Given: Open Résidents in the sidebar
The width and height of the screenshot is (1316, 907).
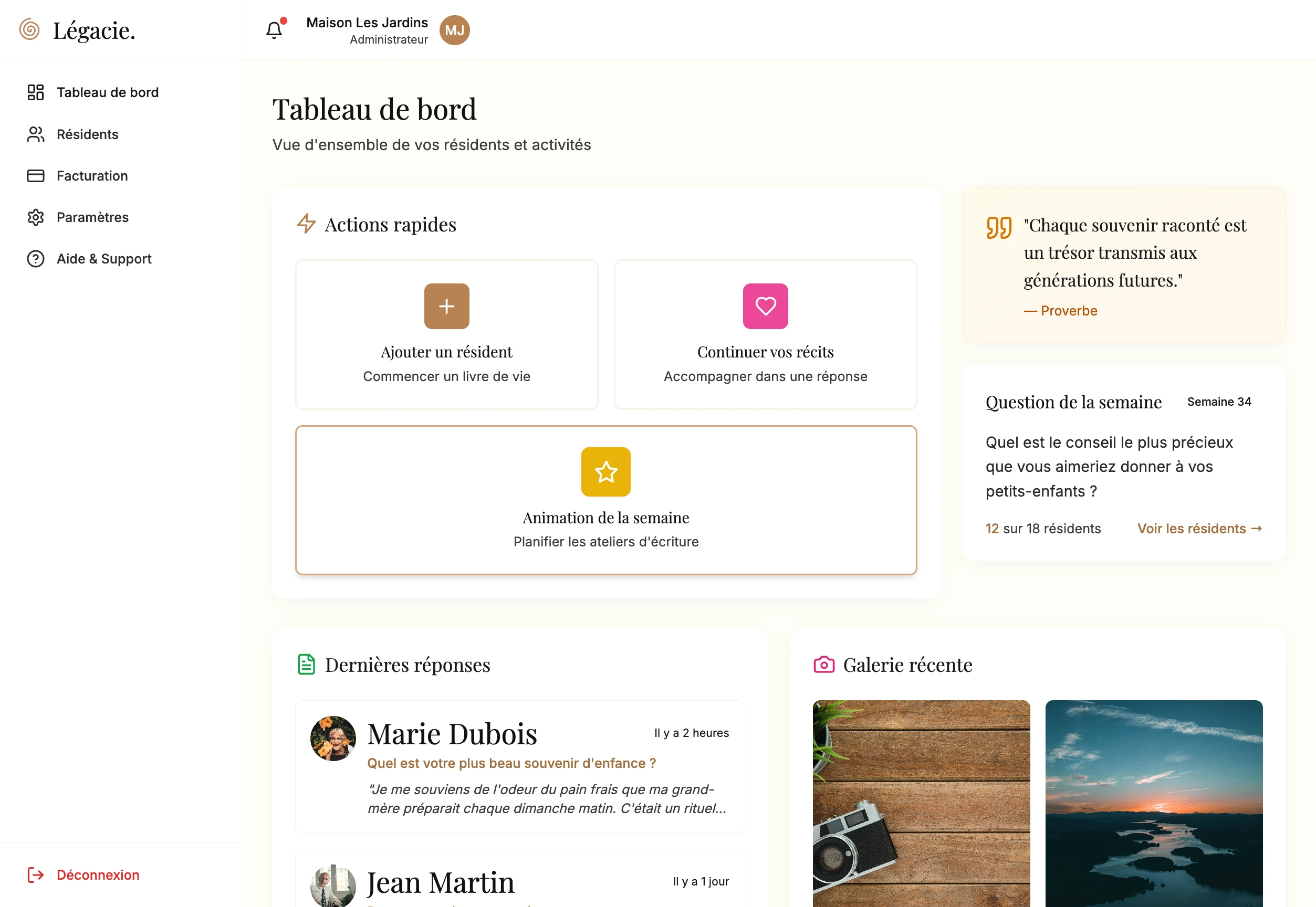Looking at the screenshot, I should coord(87,134).
